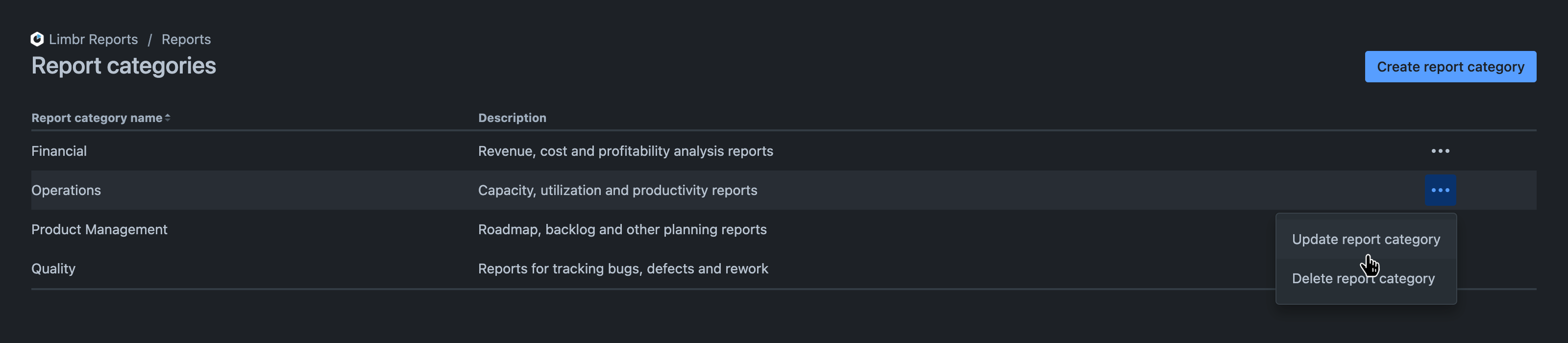The image size is (1568, 343).
Task: Click the Description column header
Action: point(512,118)
